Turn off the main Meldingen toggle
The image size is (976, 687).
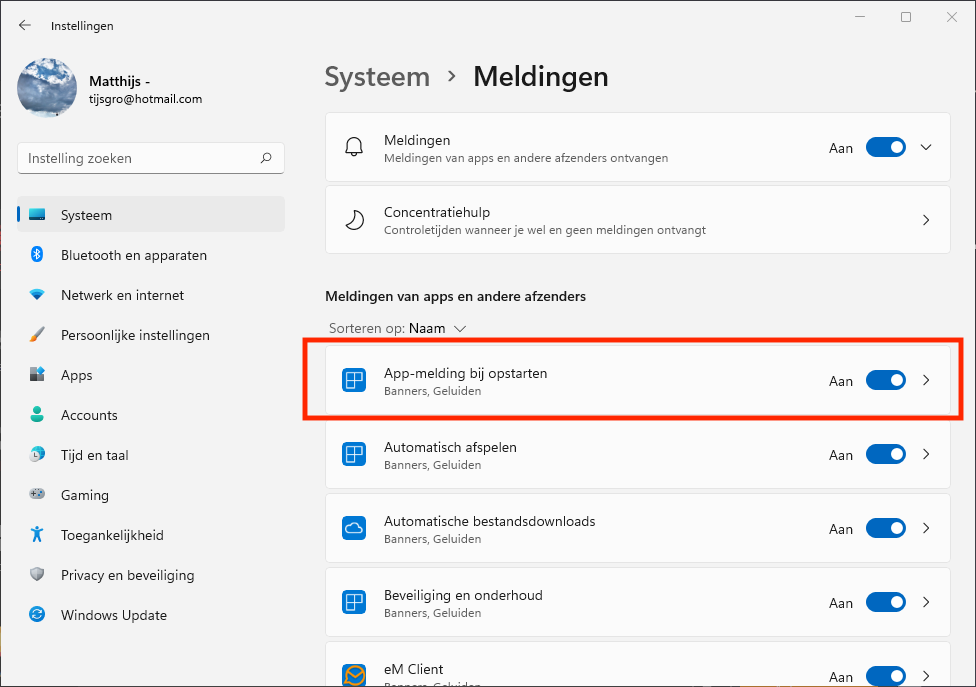click(x=885, y=147)
